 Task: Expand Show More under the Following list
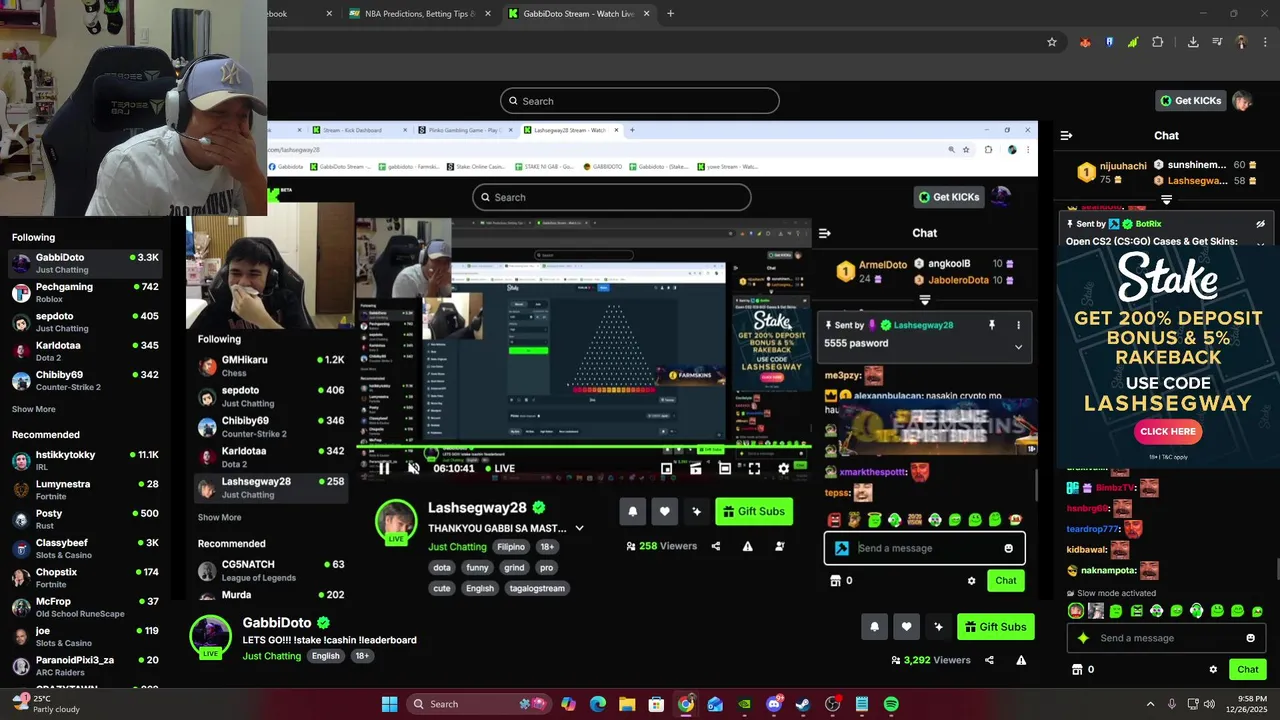click(x=34, y=409)
